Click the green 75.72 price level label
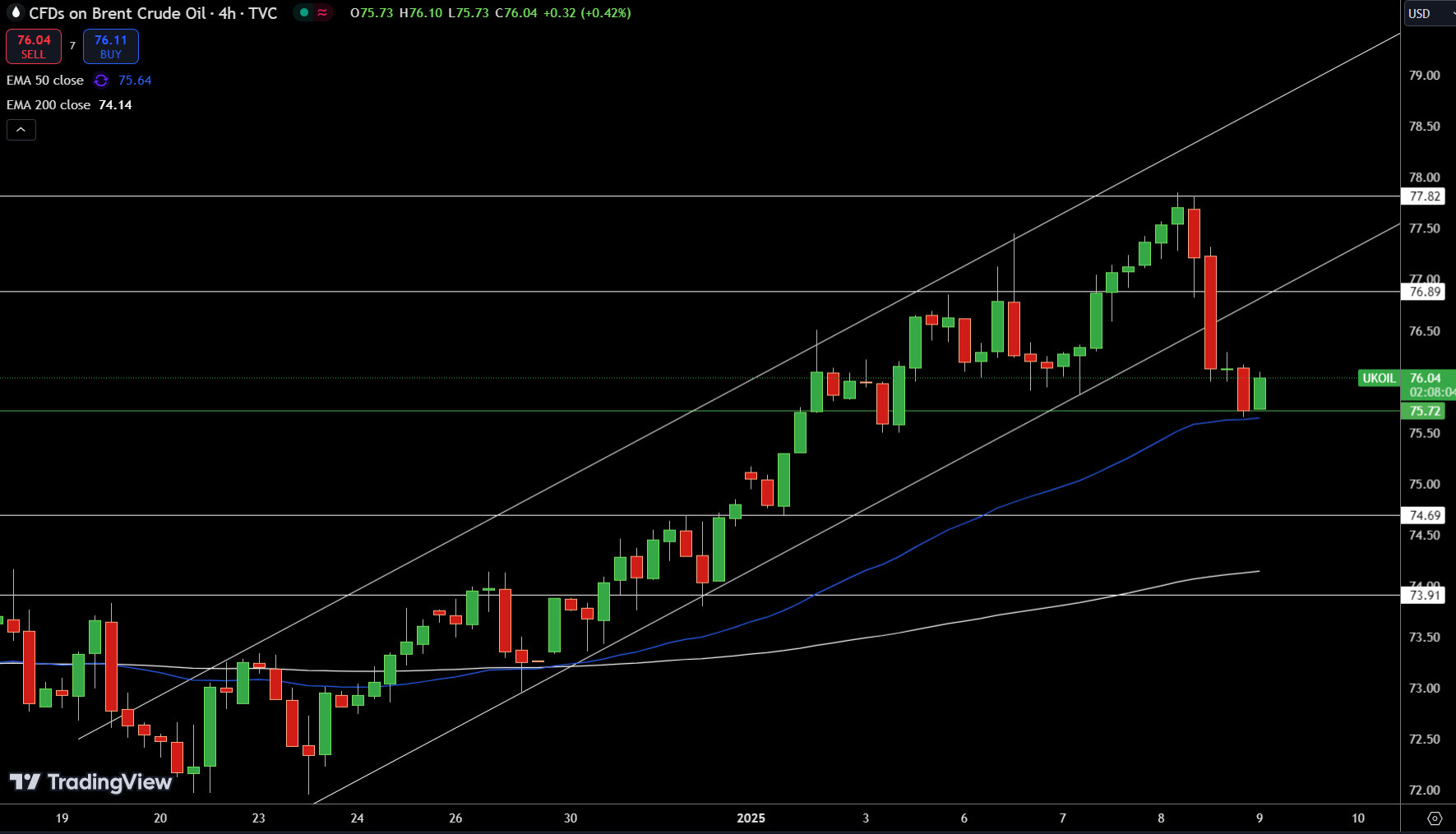Image resolution: width=1456 pixels, height=834 pixels. tap(1425, 411)
